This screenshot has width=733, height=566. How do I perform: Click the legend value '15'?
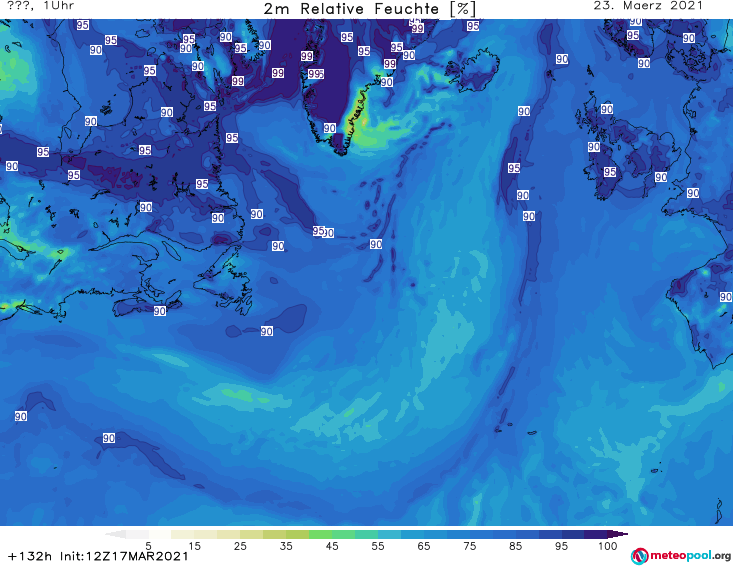tap(194, 546)
